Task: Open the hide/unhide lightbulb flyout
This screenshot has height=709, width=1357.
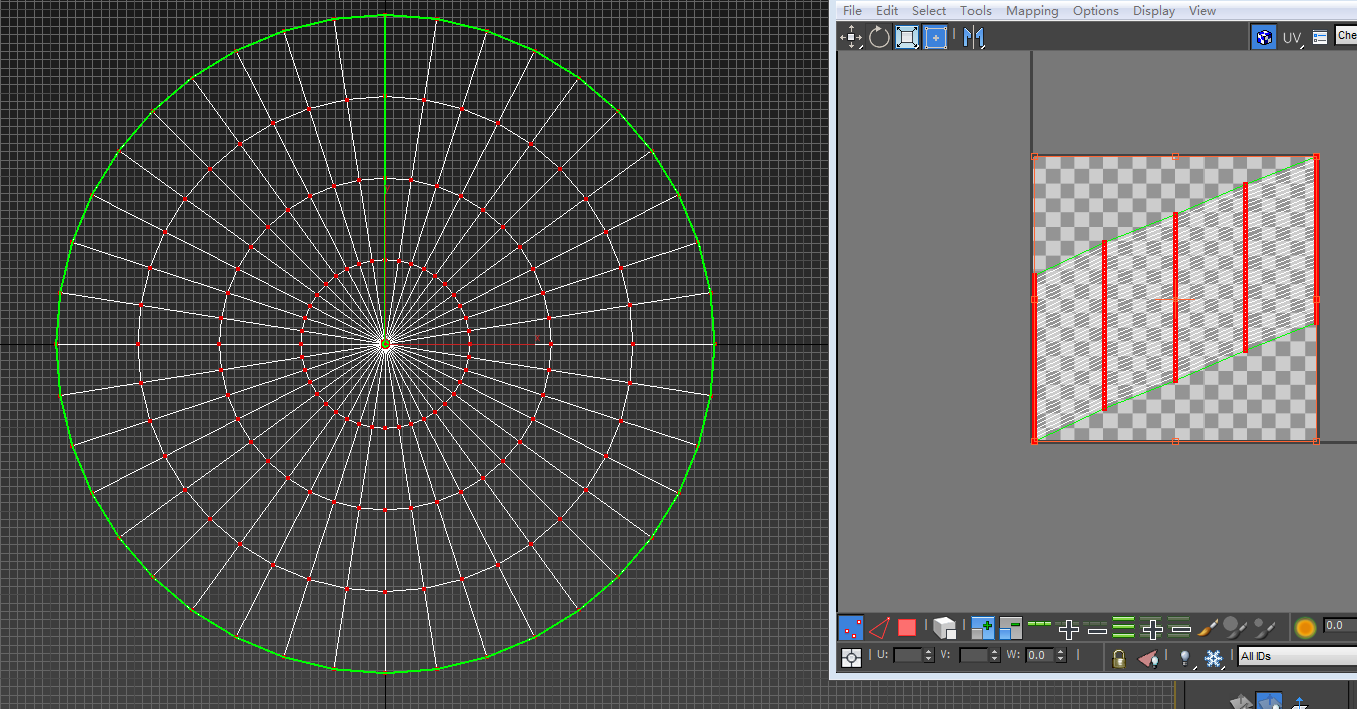Action: click(1185, 658)
